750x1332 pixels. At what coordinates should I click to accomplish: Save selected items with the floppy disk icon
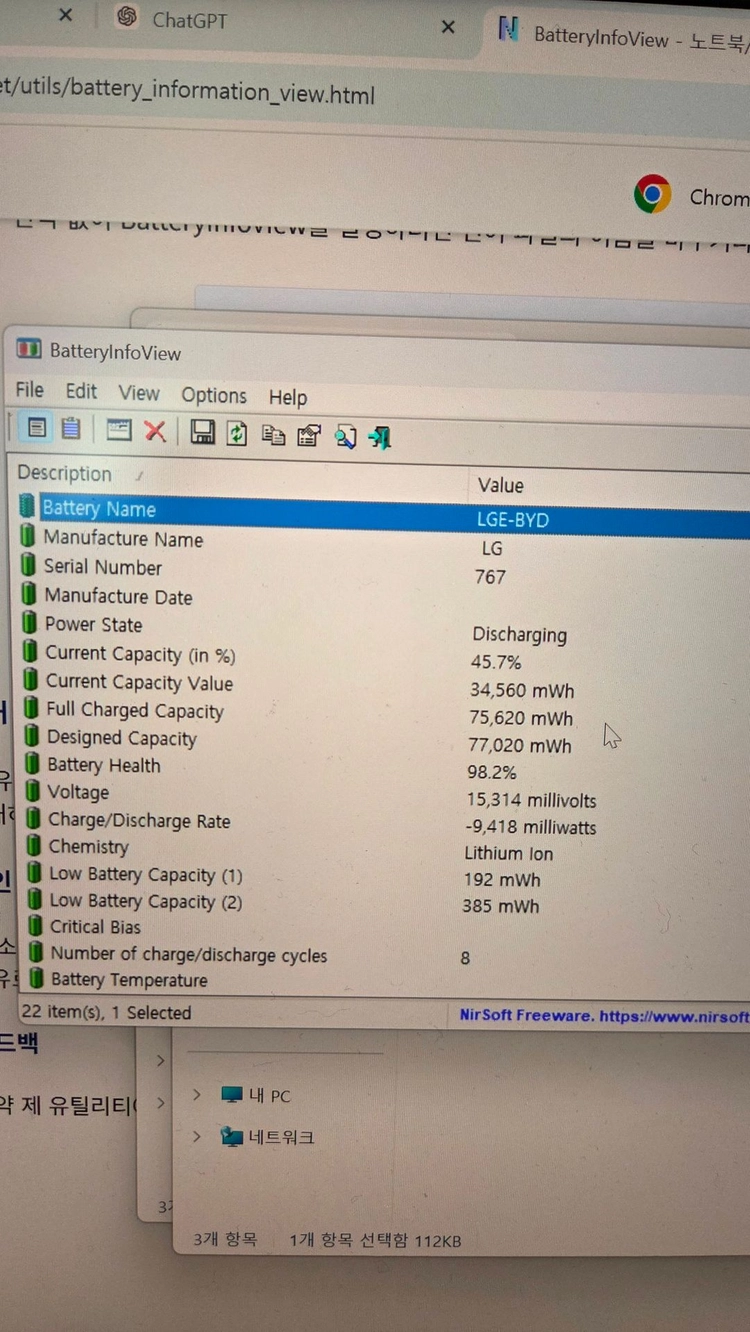point(203,432)
